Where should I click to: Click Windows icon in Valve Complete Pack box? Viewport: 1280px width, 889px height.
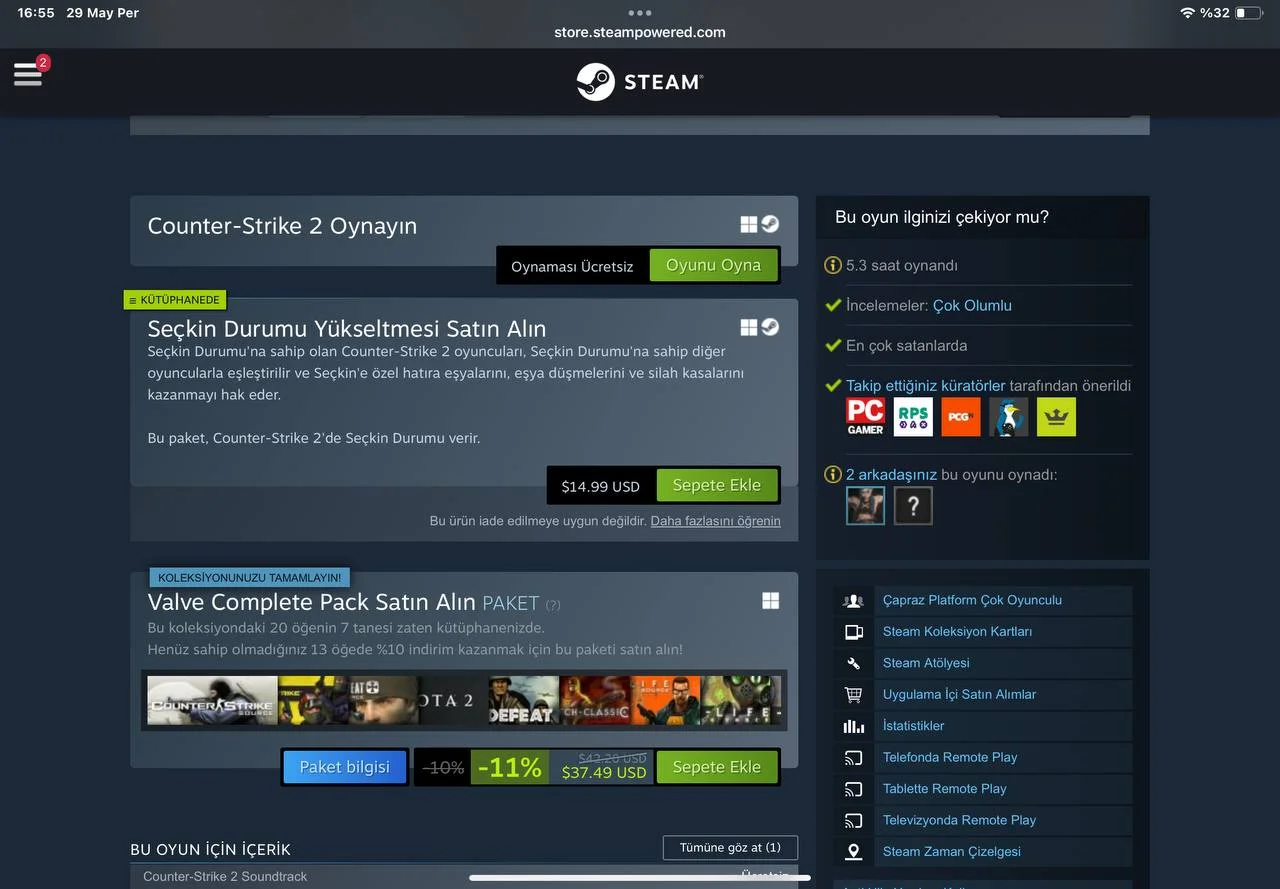770,600
